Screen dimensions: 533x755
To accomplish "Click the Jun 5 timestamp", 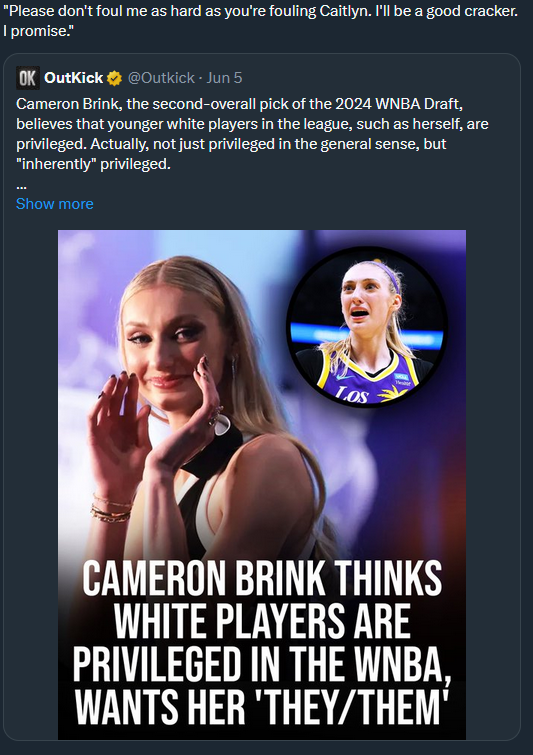I will pyautogui.click(x=224, y=78).
